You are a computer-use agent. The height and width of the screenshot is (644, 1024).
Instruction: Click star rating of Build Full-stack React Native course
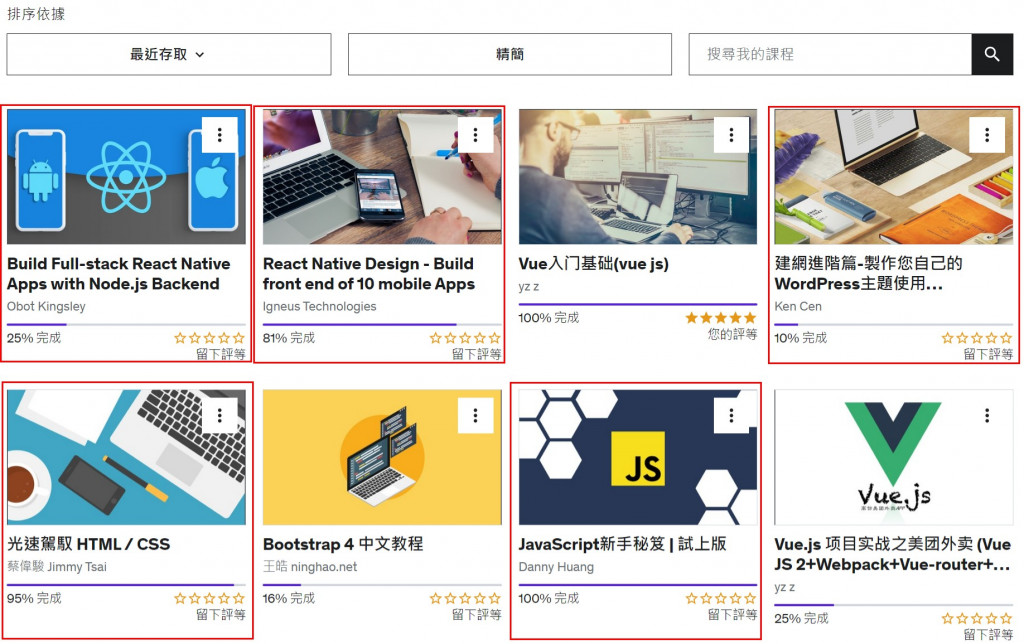pos(210,338)
